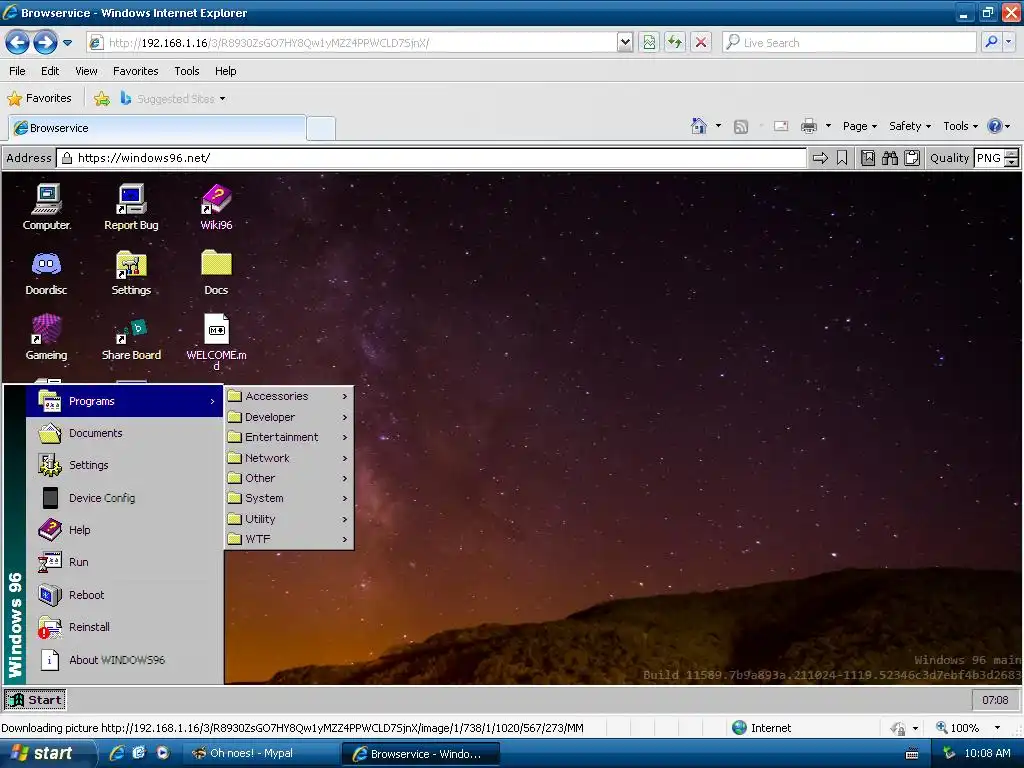This screenshot has width=1024, height=768.
Task: Open the Settings desktop shortcut
Action: pos(131,272)
